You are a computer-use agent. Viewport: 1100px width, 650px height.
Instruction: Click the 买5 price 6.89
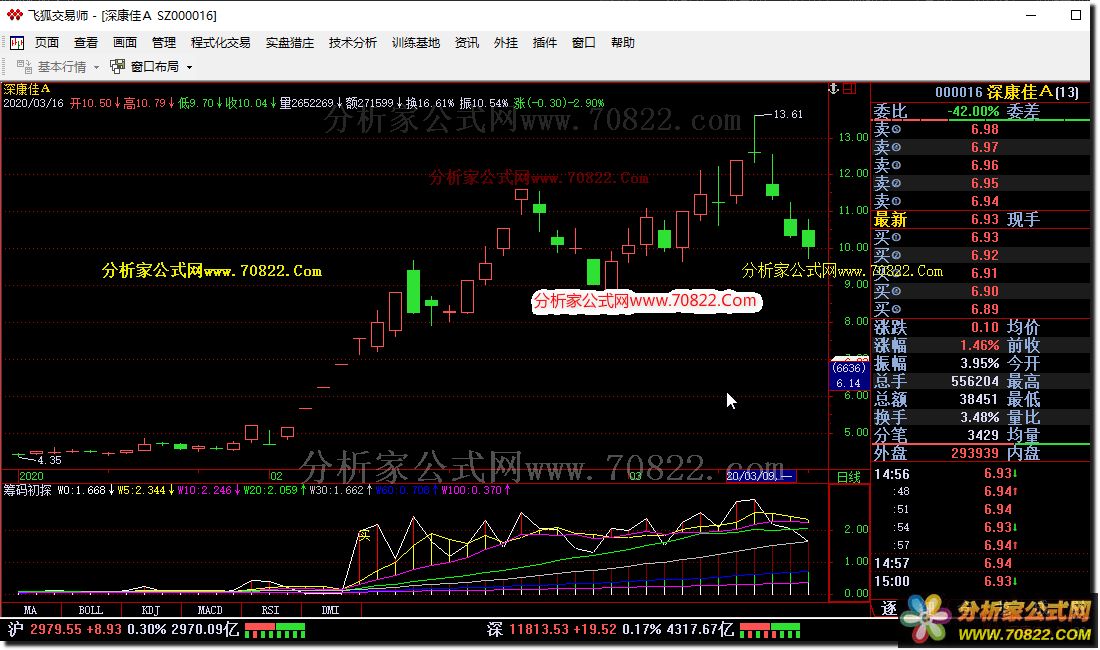click(x=984, y=309)
